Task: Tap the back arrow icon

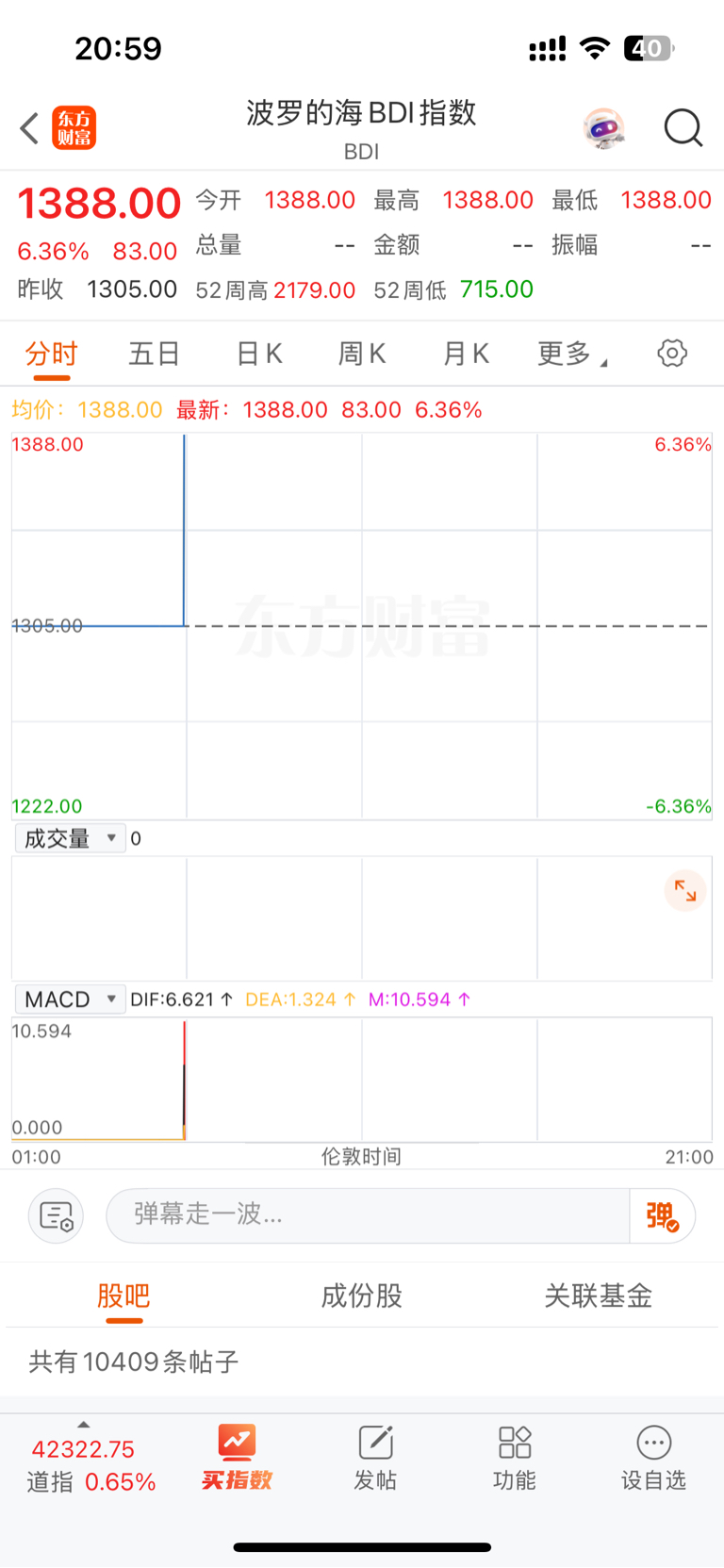Action: point(29,128)
